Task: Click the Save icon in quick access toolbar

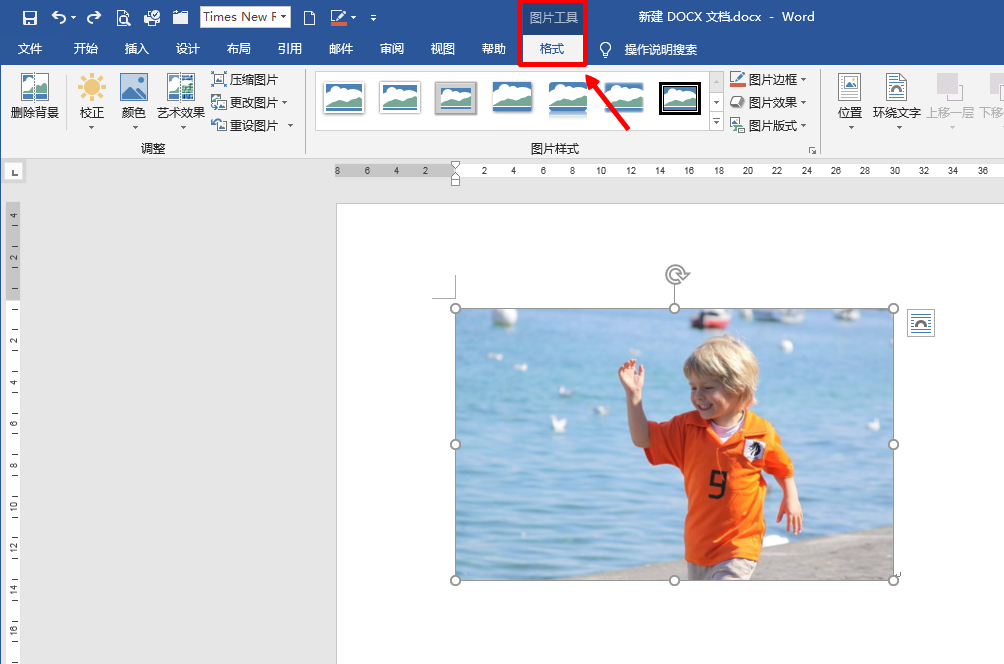Action: click(29, 17)
